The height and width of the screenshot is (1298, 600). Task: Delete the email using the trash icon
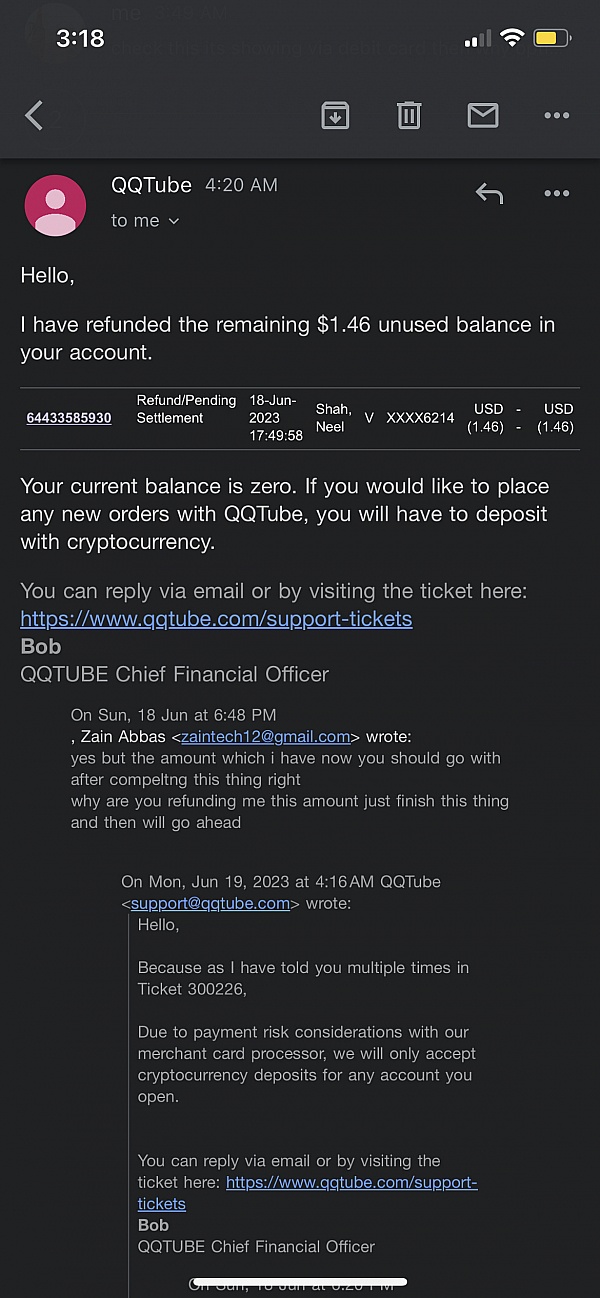(x=409, y=116)
